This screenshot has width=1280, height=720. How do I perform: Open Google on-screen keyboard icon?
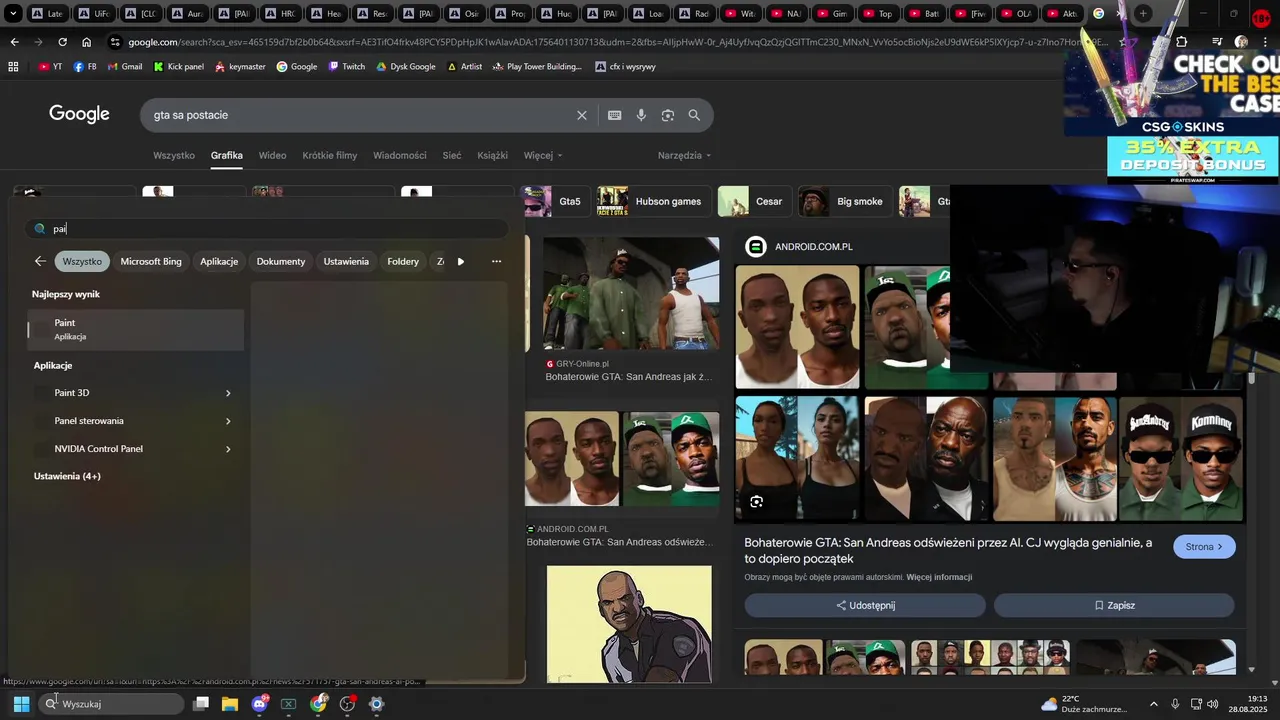click(615, 115)
